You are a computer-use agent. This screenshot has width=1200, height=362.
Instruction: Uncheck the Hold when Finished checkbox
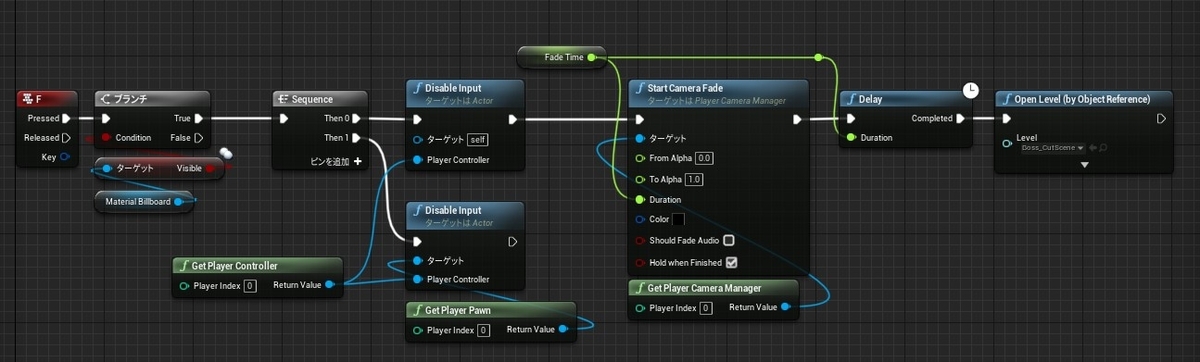pyautogui.click(x=731, y=262)
